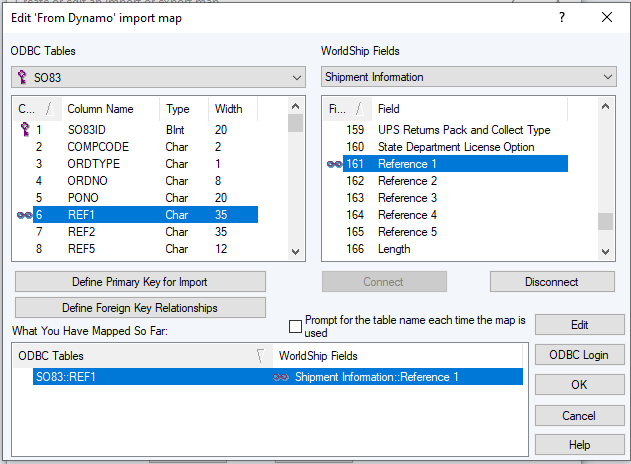
Task: Select the ORDNO column row
Action: [137, 181]
